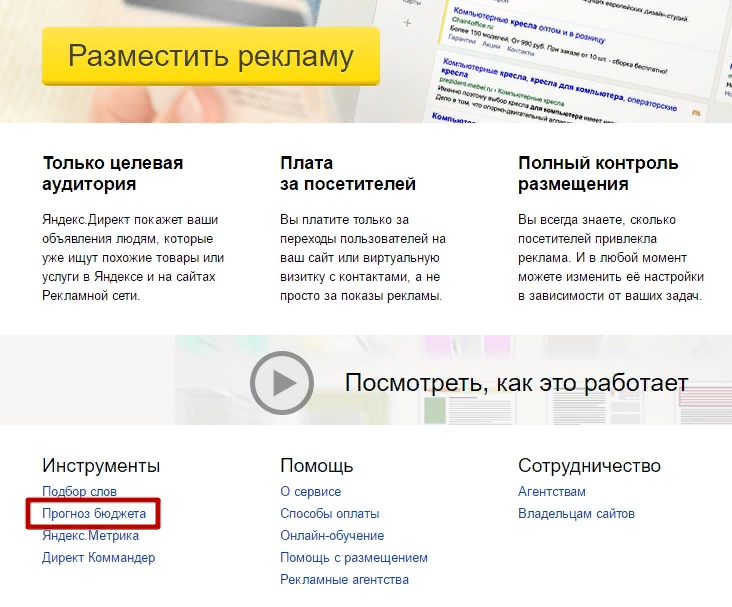Click the Полный контроль размещения heading
The image size is (732, 607).
[598, 173]
